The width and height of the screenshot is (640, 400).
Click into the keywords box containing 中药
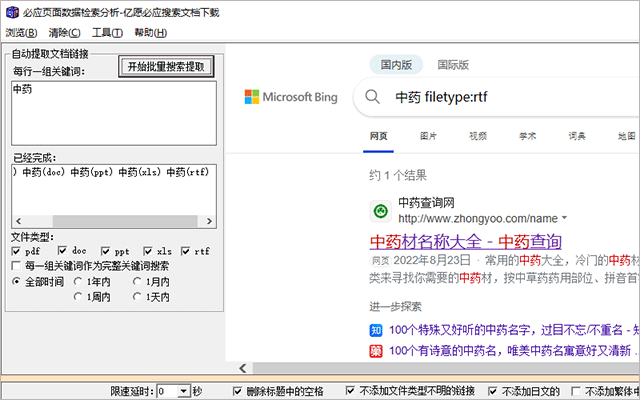click(114, 113)
